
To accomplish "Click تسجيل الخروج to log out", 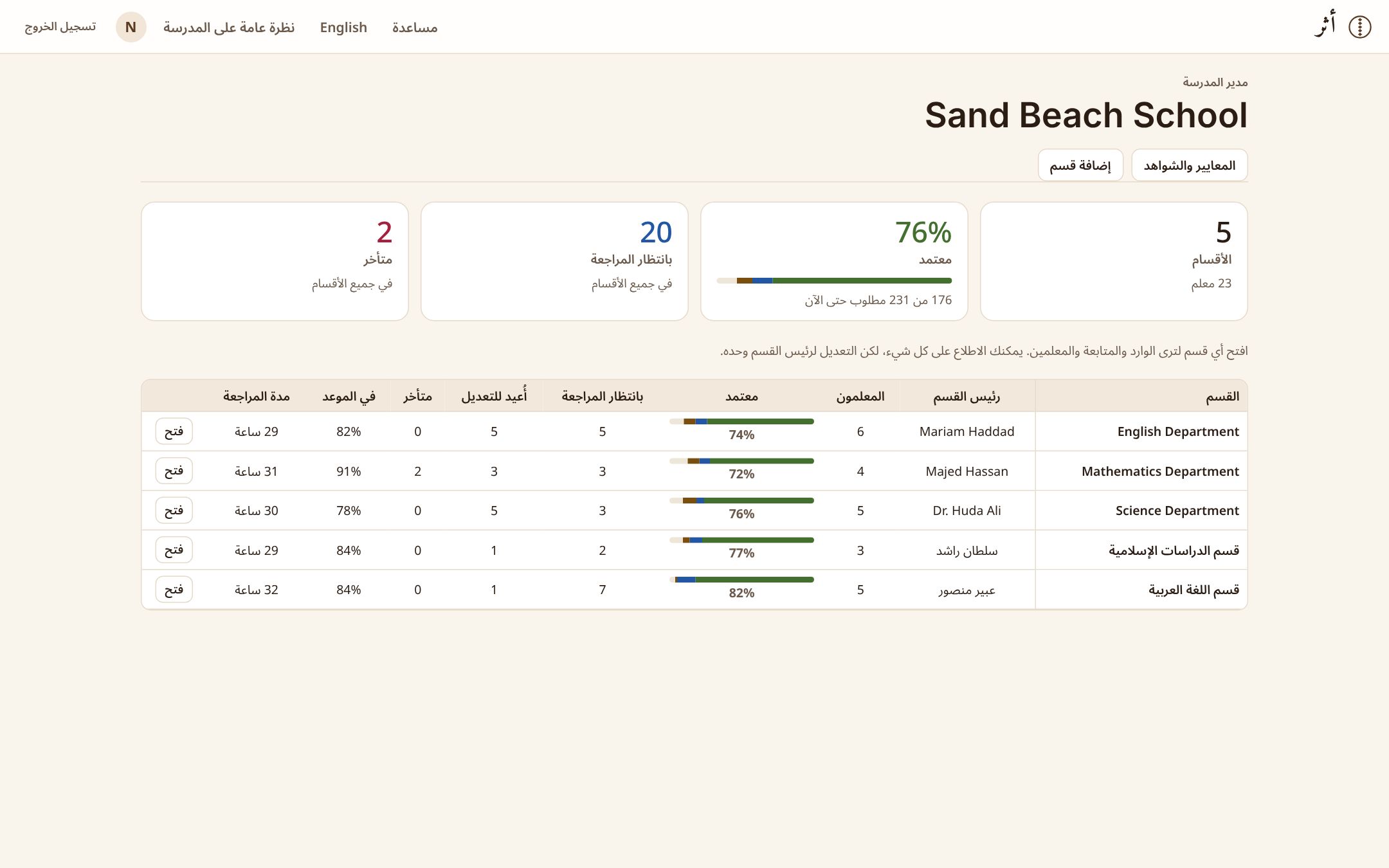I will [x=60, y=27].
